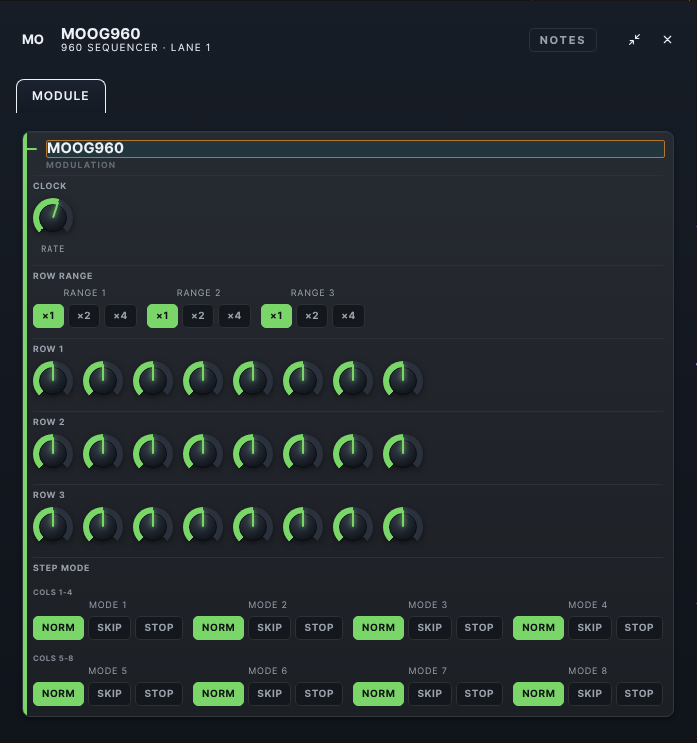Set Range 2 to ×2

click(x=198, y=316)
